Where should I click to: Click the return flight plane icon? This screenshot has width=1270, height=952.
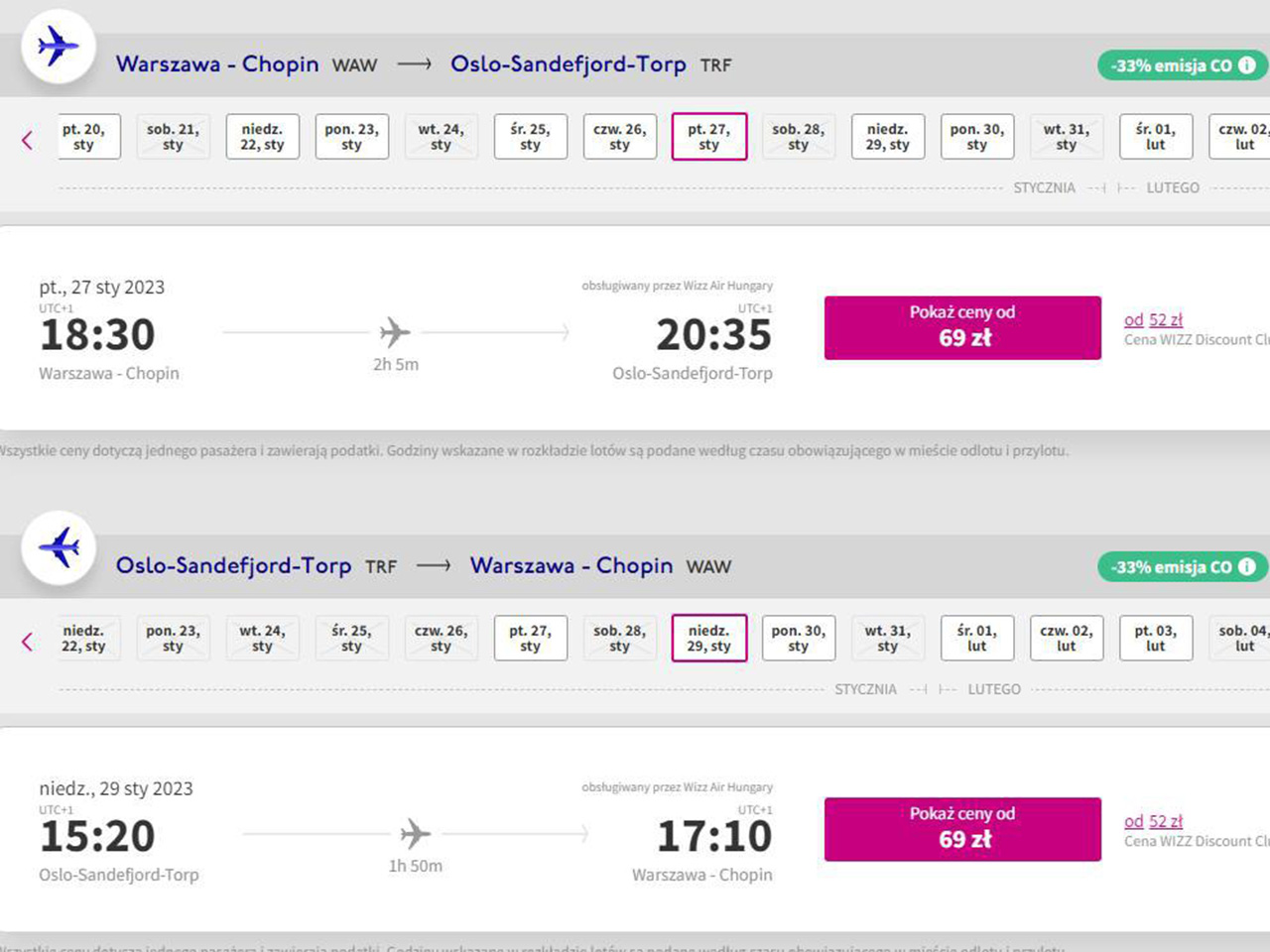coord(59,547)
